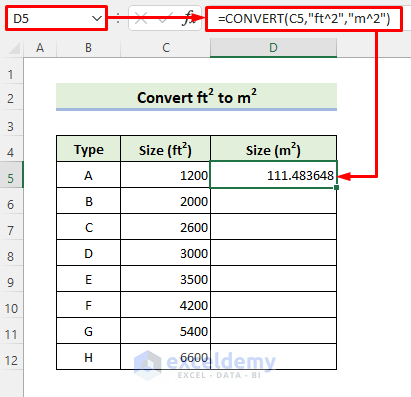
Task: Select column C header
Action: tap(166, 48)
